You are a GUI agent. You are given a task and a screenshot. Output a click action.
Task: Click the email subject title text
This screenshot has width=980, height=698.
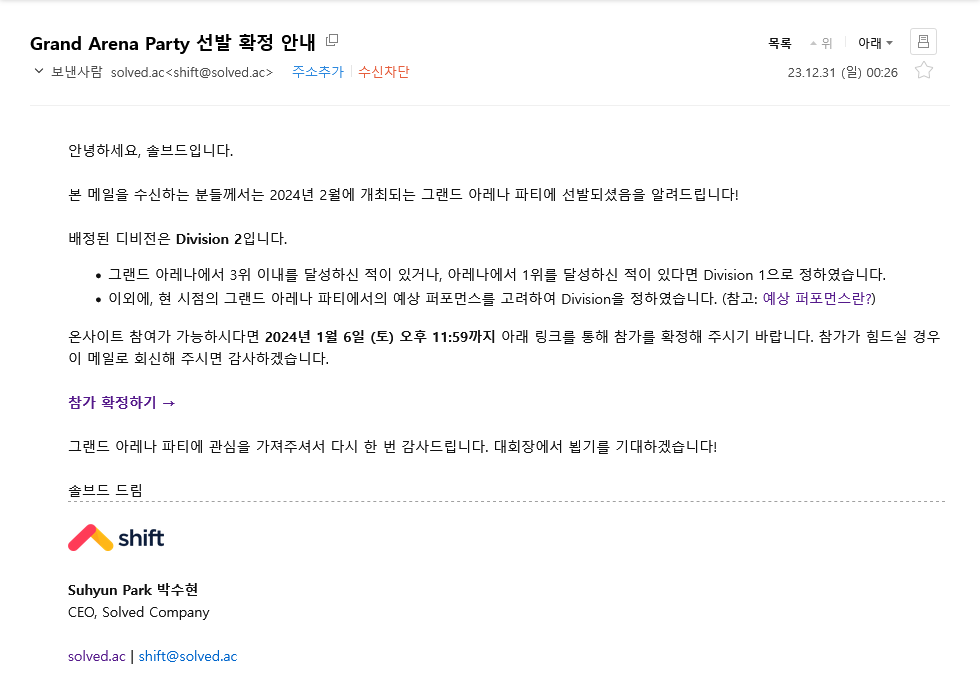tap(172, 43)
